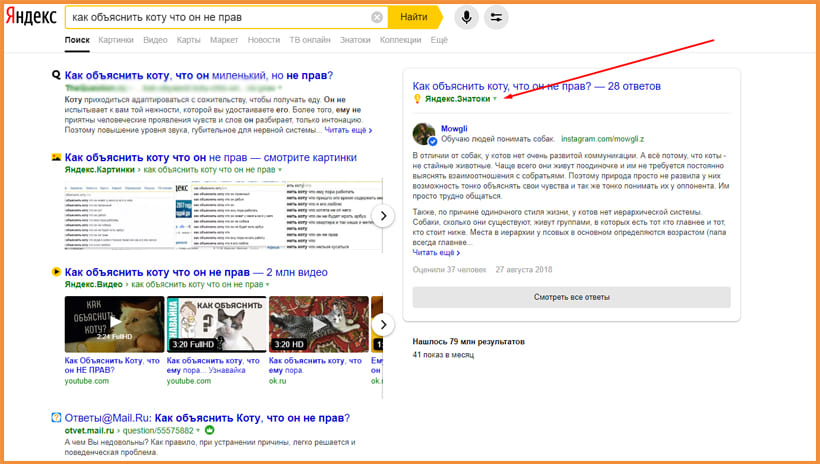
Task: Click 'Нашлось 79 млн результатов' text
Action: (x=469, y=342)
